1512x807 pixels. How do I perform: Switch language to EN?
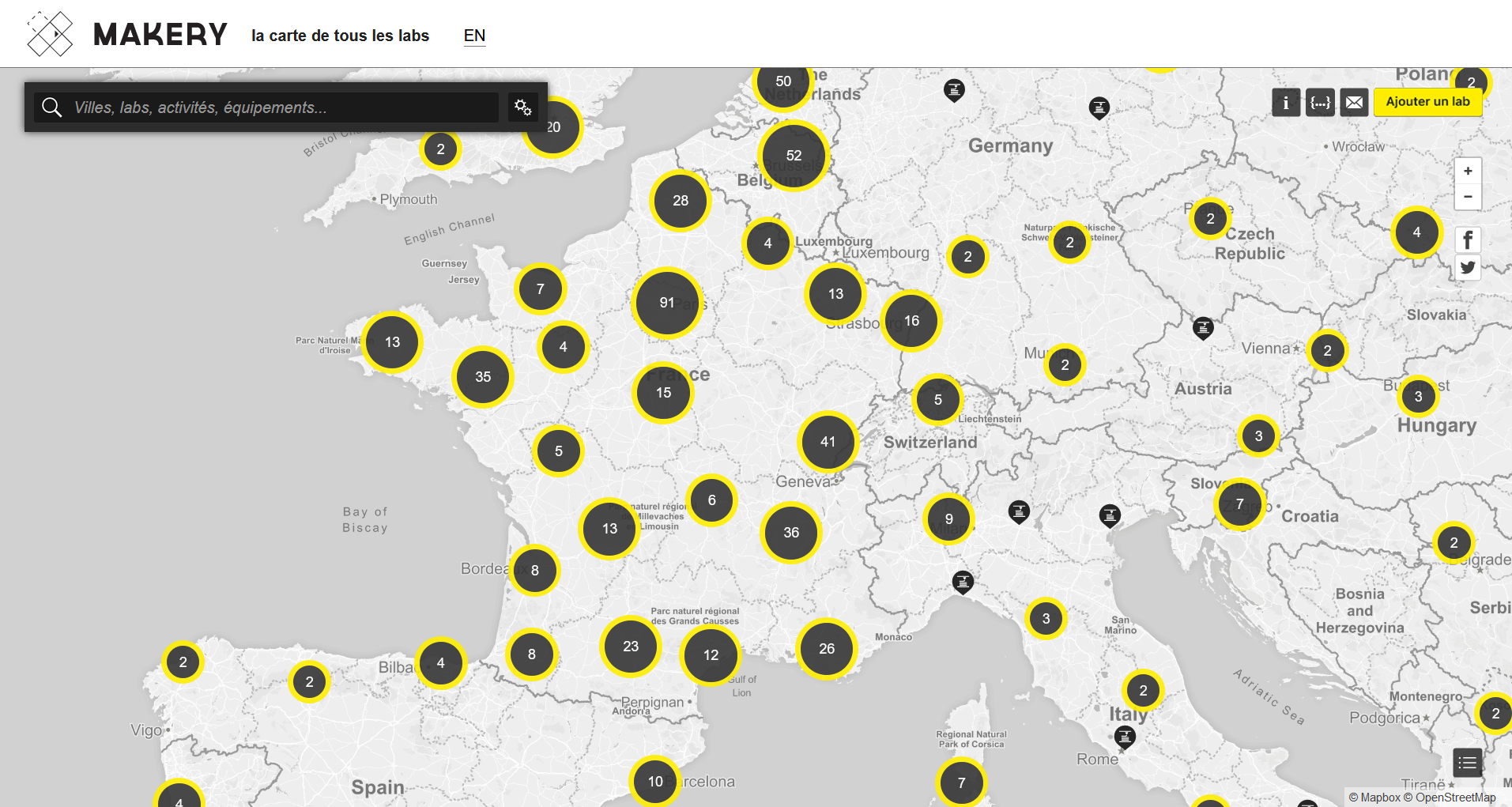point(474,36)
